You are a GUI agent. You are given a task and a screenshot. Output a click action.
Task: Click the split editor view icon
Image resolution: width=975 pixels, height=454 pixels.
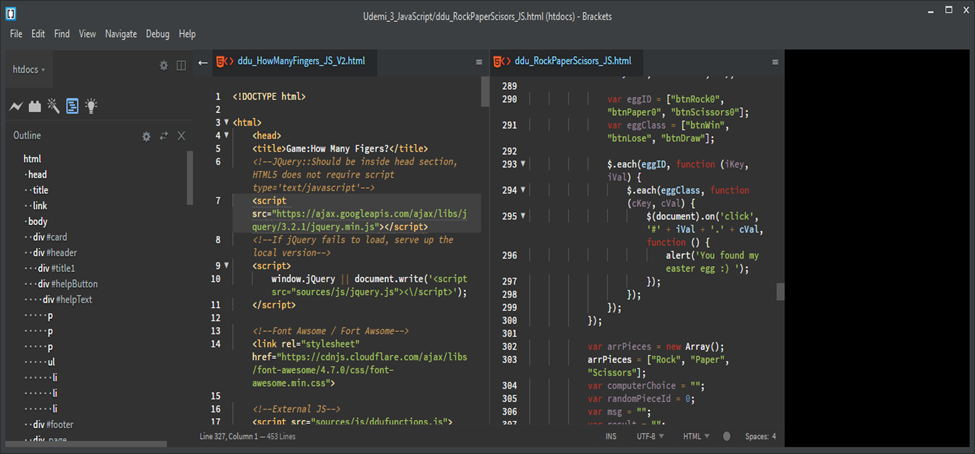181,66
